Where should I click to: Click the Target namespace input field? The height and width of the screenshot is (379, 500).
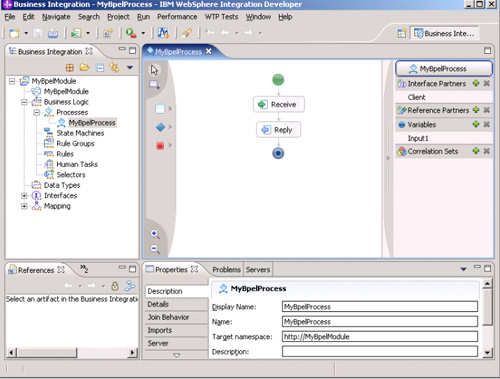coord(380,336)
